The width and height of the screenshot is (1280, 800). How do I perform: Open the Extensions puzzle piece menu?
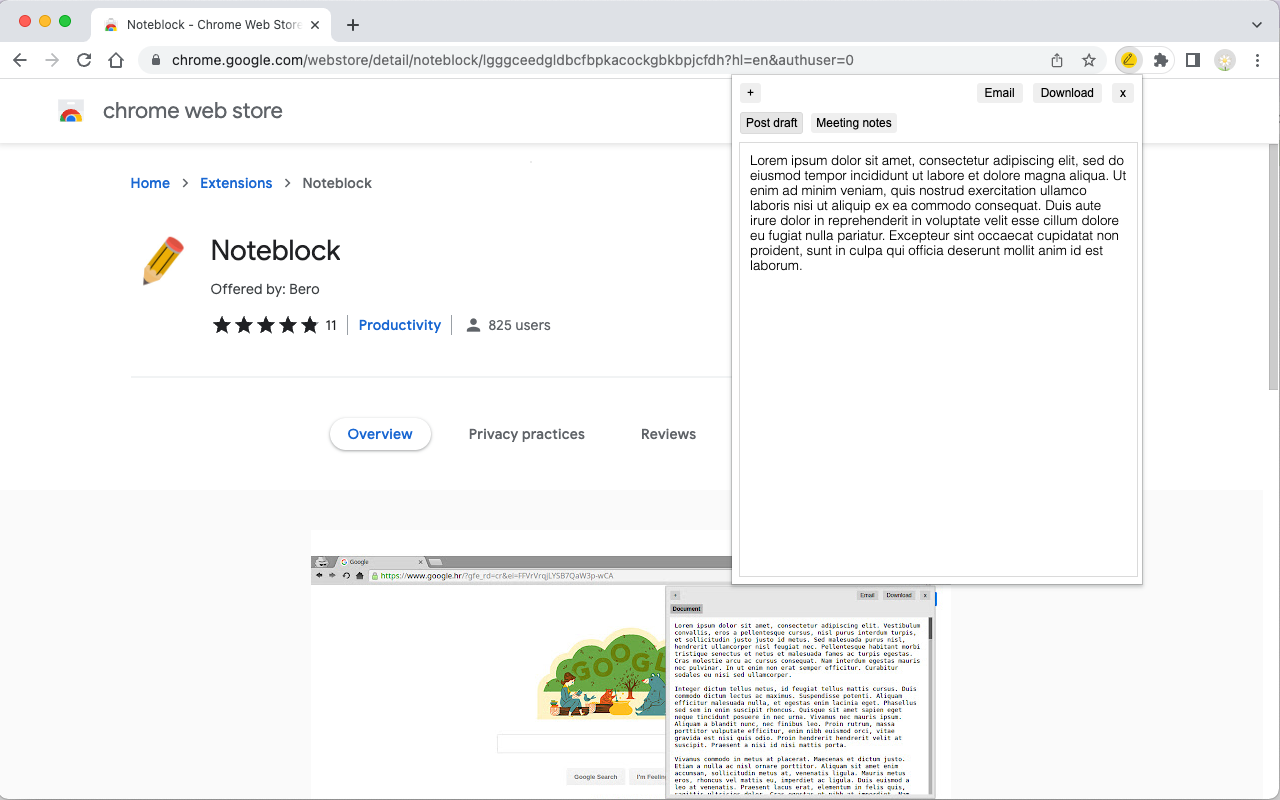tap(1160, 60)
